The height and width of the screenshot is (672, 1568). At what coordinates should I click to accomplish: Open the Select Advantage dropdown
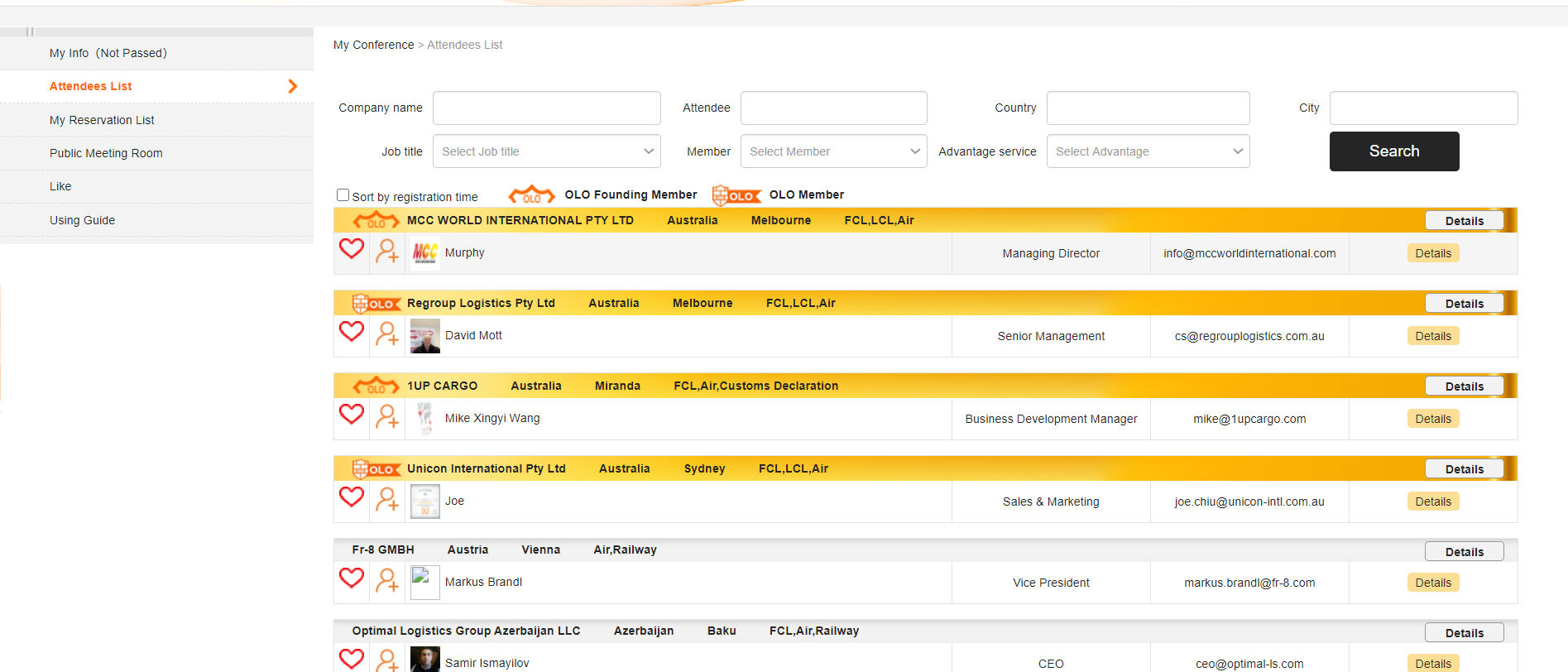(1148, 151)
